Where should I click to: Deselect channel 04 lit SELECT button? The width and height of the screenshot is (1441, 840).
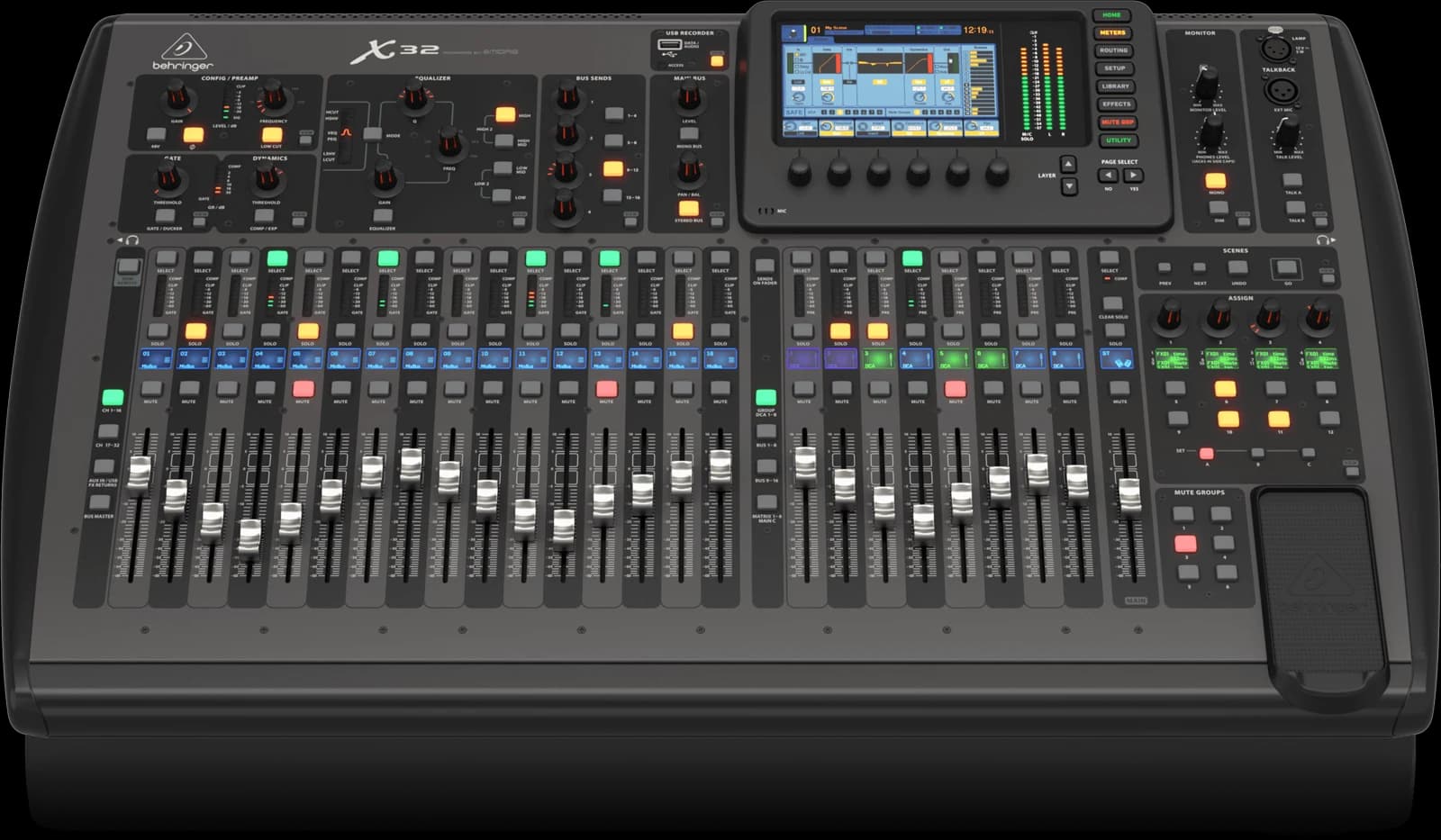coord(276,258)
